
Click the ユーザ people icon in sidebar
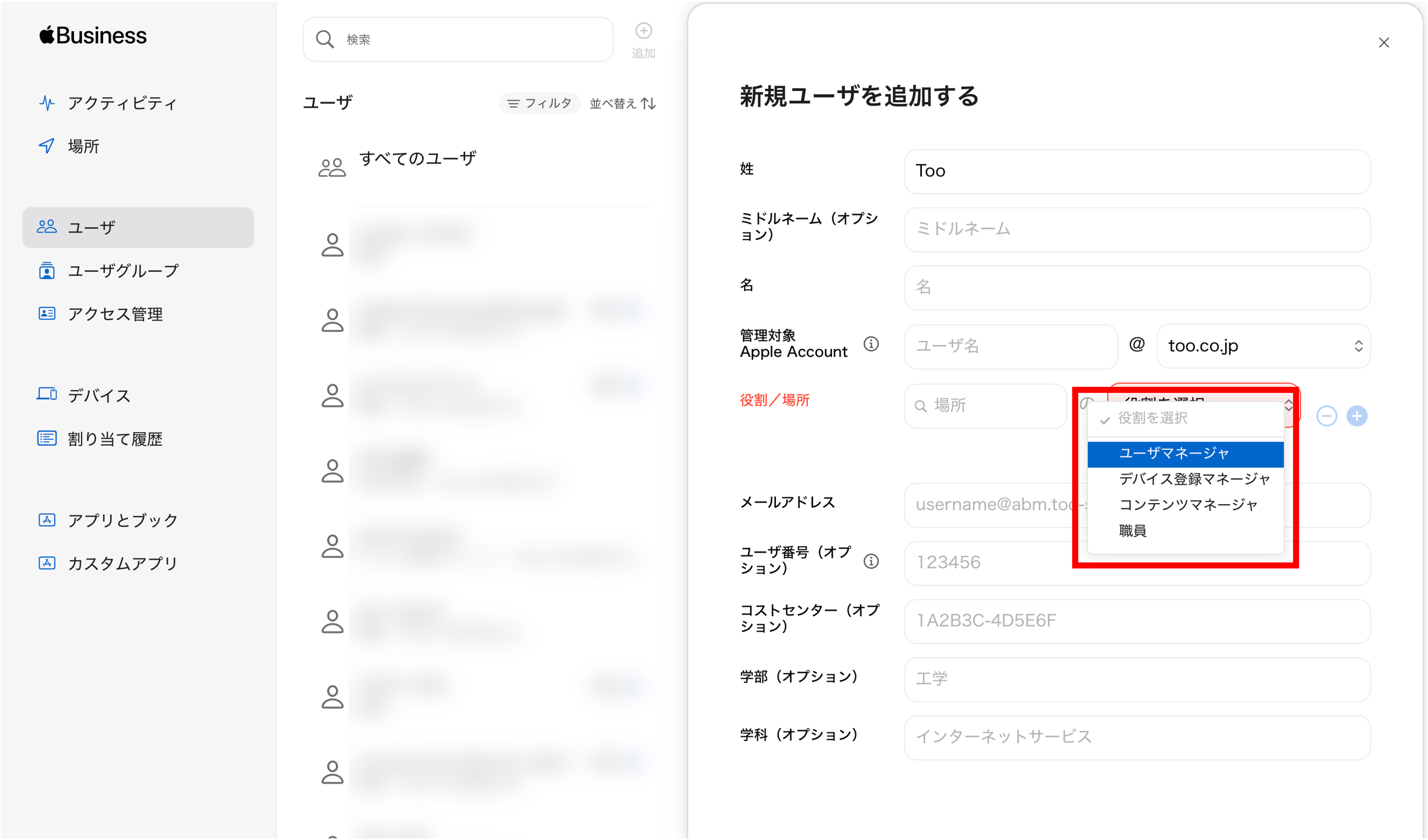(46, 227)
